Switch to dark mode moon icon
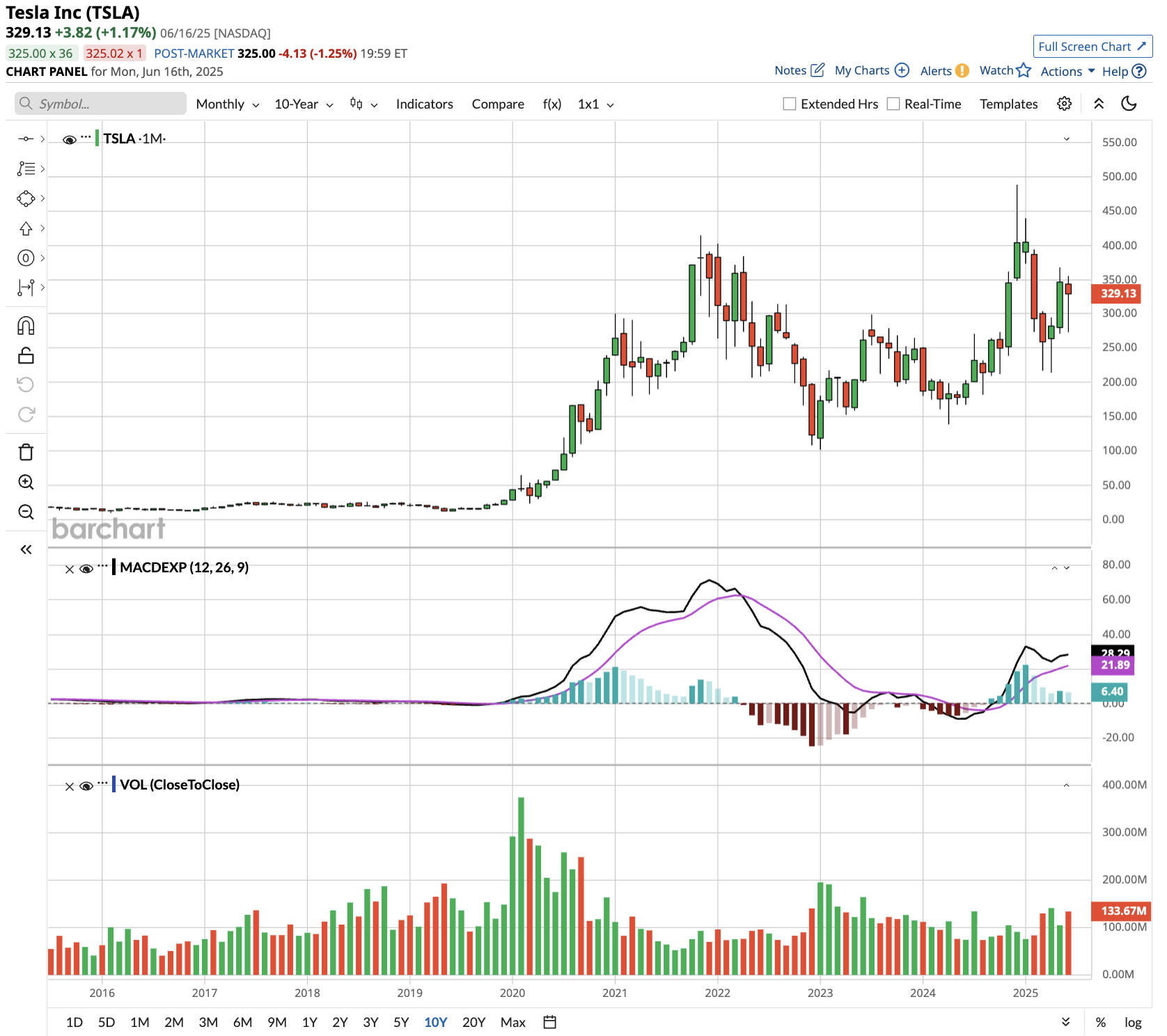The width and height of the screenshot is (1167, 1036). [x=1129, y=104]
